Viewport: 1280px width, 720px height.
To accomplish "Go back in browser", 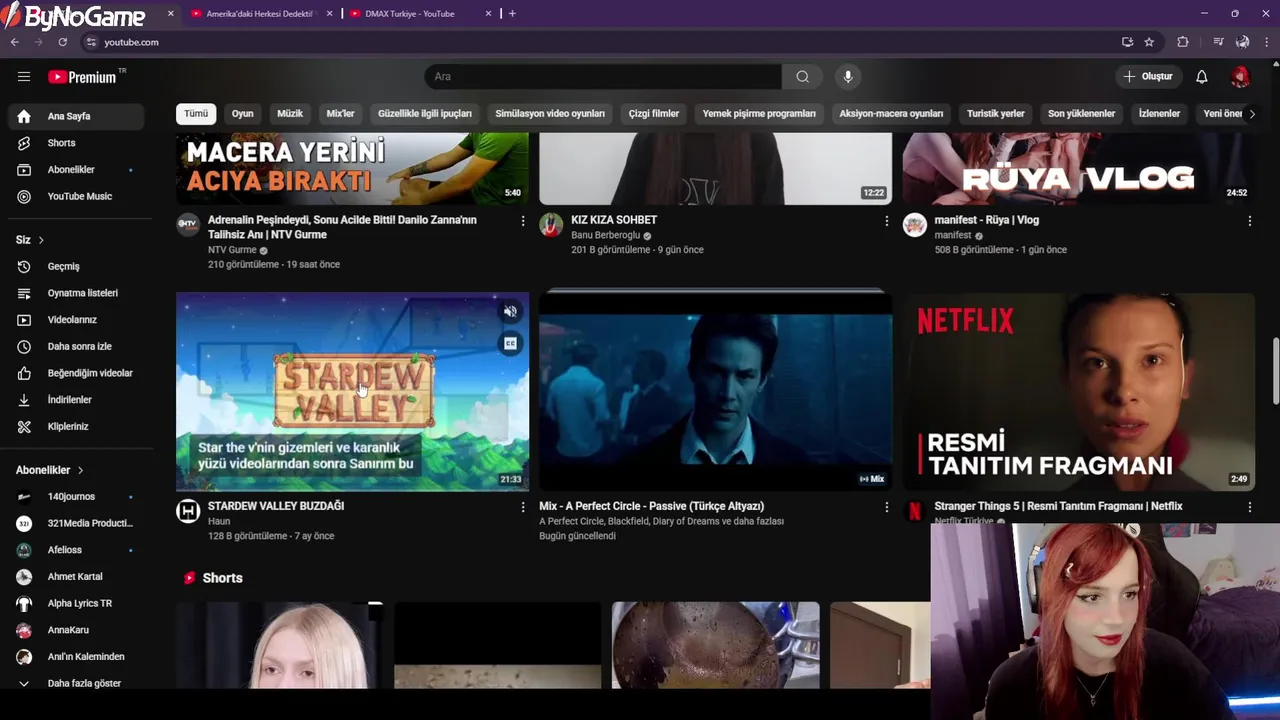I will tap(14, 42).
